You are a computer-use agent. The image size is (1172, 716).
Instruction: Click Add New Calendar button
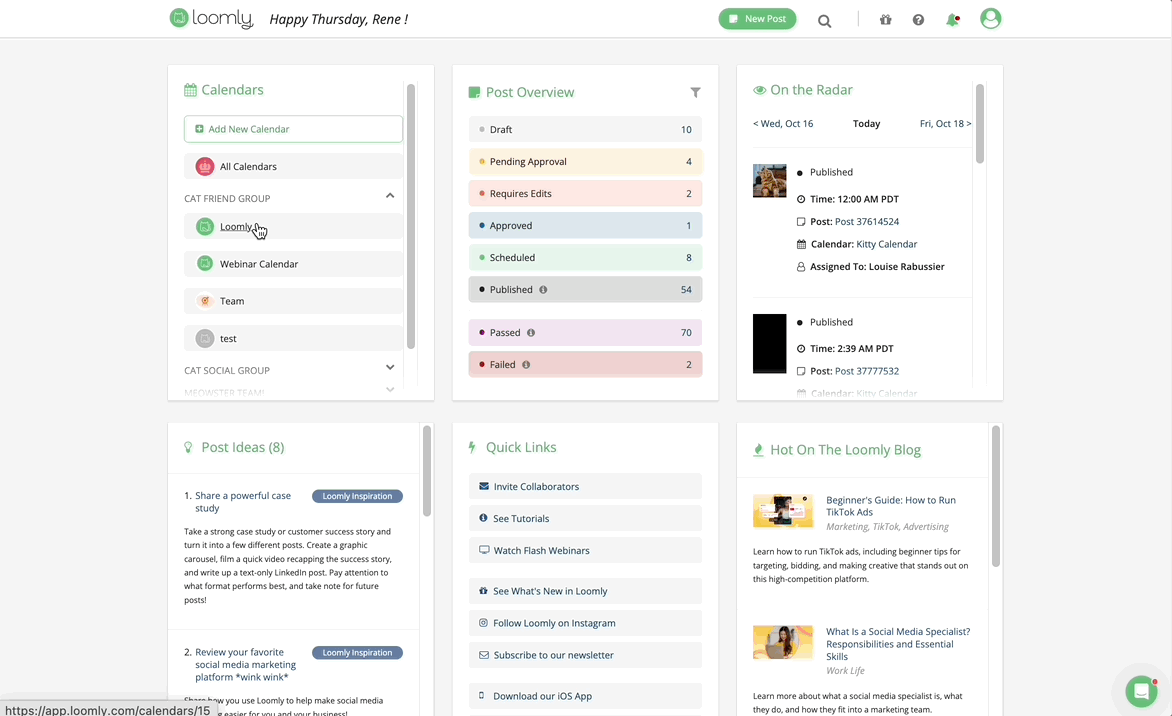pos(293,129)
